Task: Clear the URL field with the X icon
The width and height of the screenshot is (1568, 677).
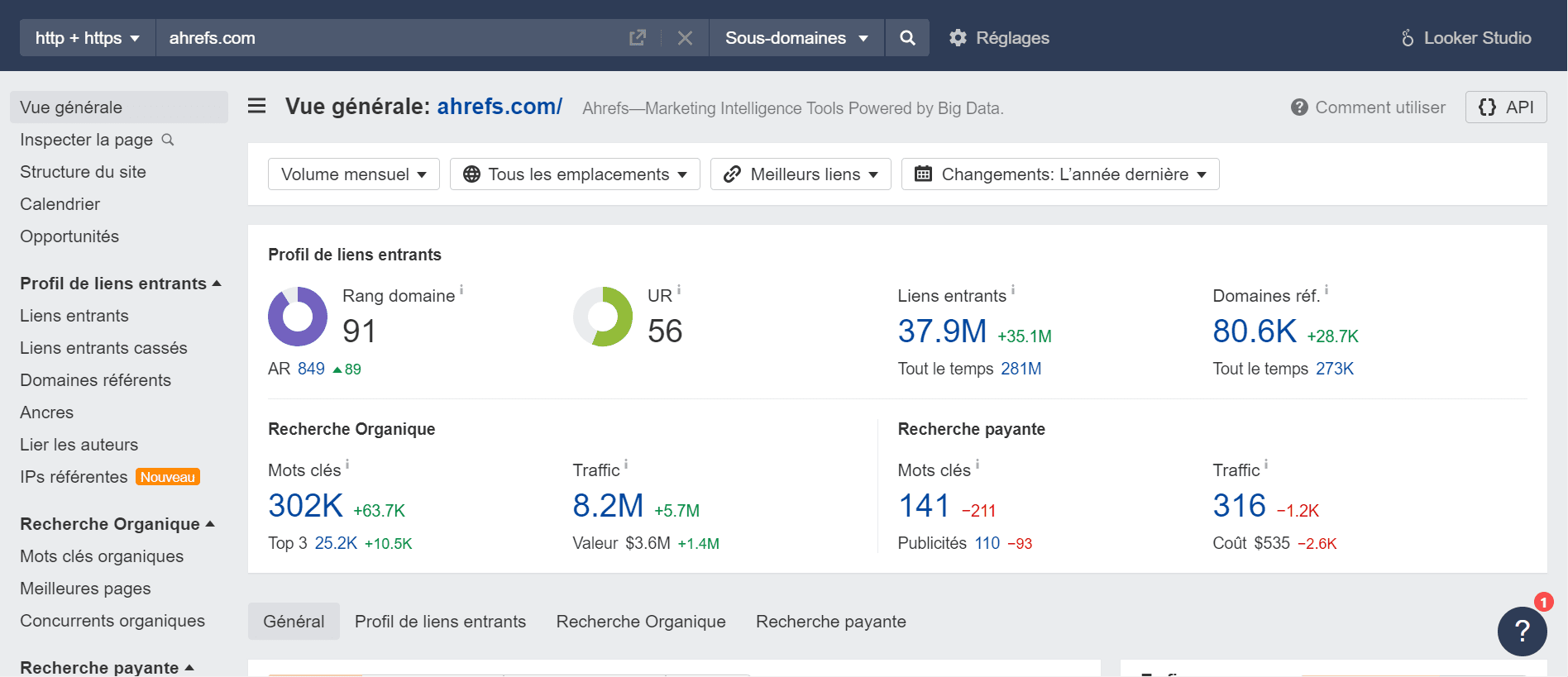Action: (x=685, y=38)
